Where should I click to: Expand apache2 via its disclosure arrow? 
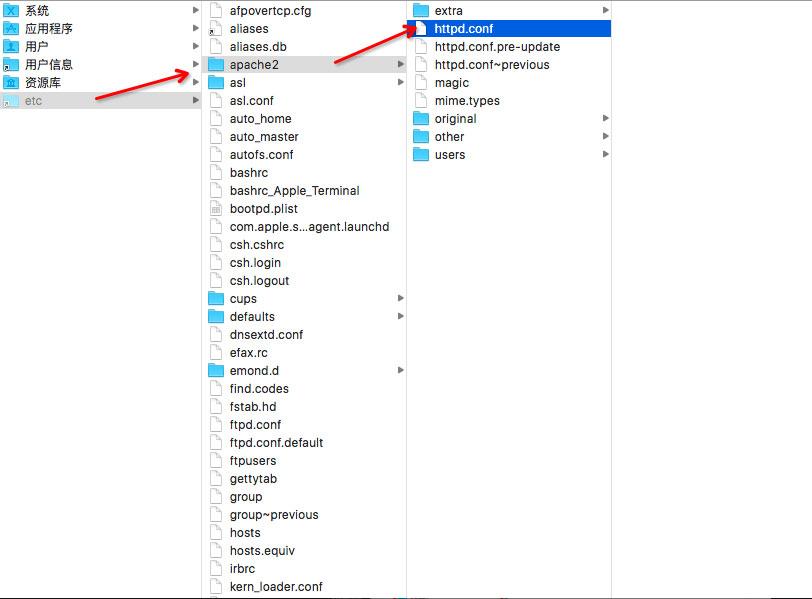[401, 64]
